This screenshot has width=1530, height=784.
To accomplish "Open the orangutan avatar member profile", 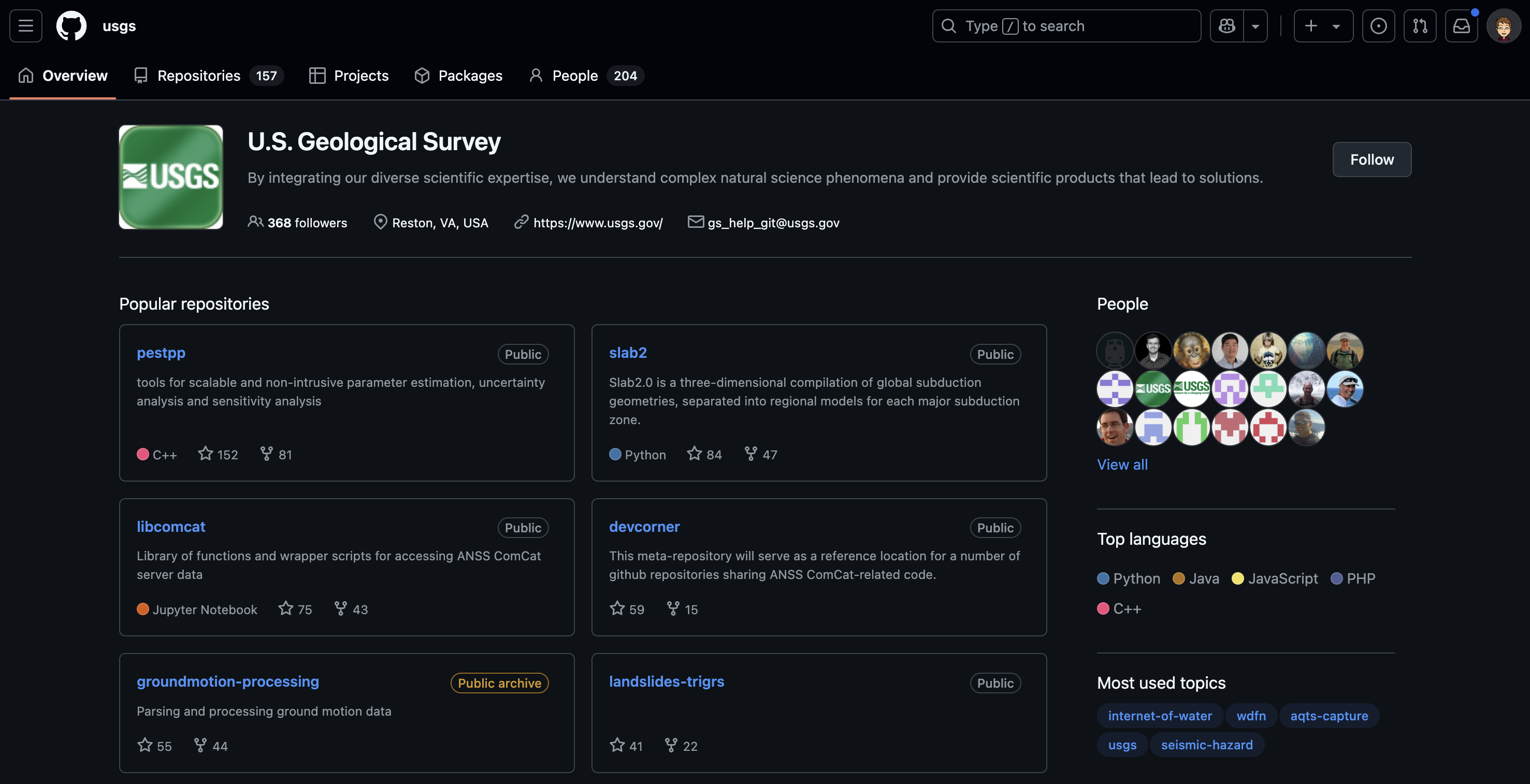I will click(x=1191, y=351).
